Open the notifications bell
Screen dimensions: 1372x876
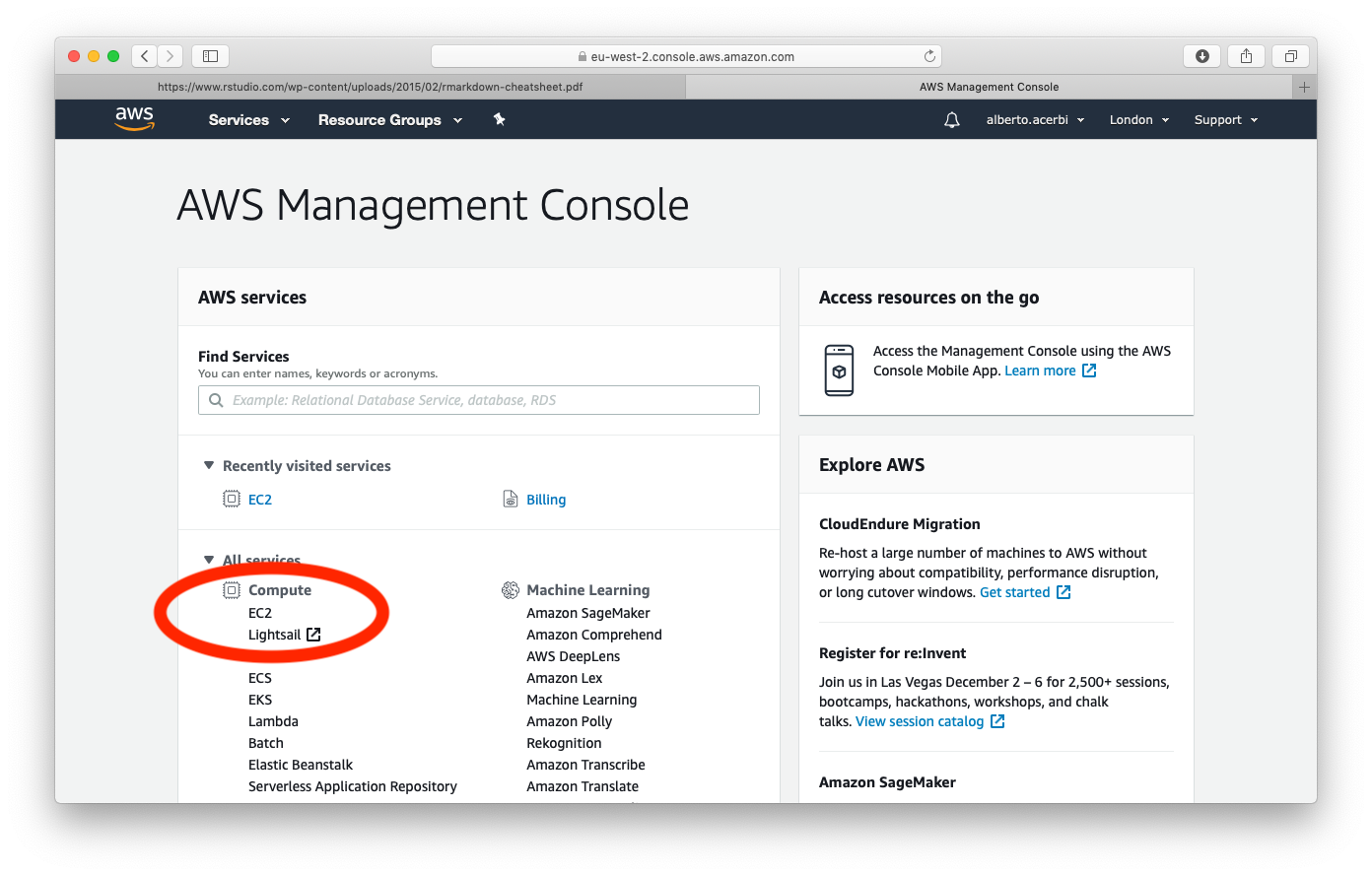point(952,120)
